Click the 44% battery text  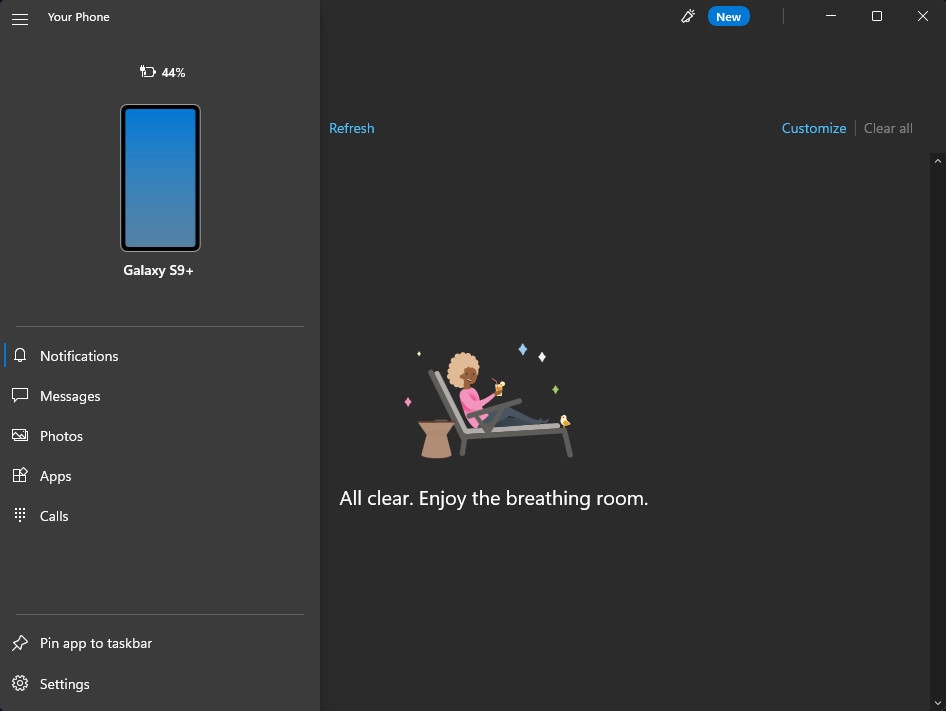[x=173, y=72]
